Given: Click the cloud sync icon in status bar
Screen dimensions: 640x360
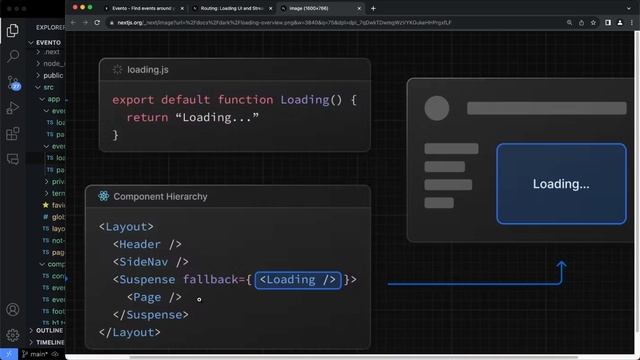Looking at the screenshot, I should [x=55, y=354].
